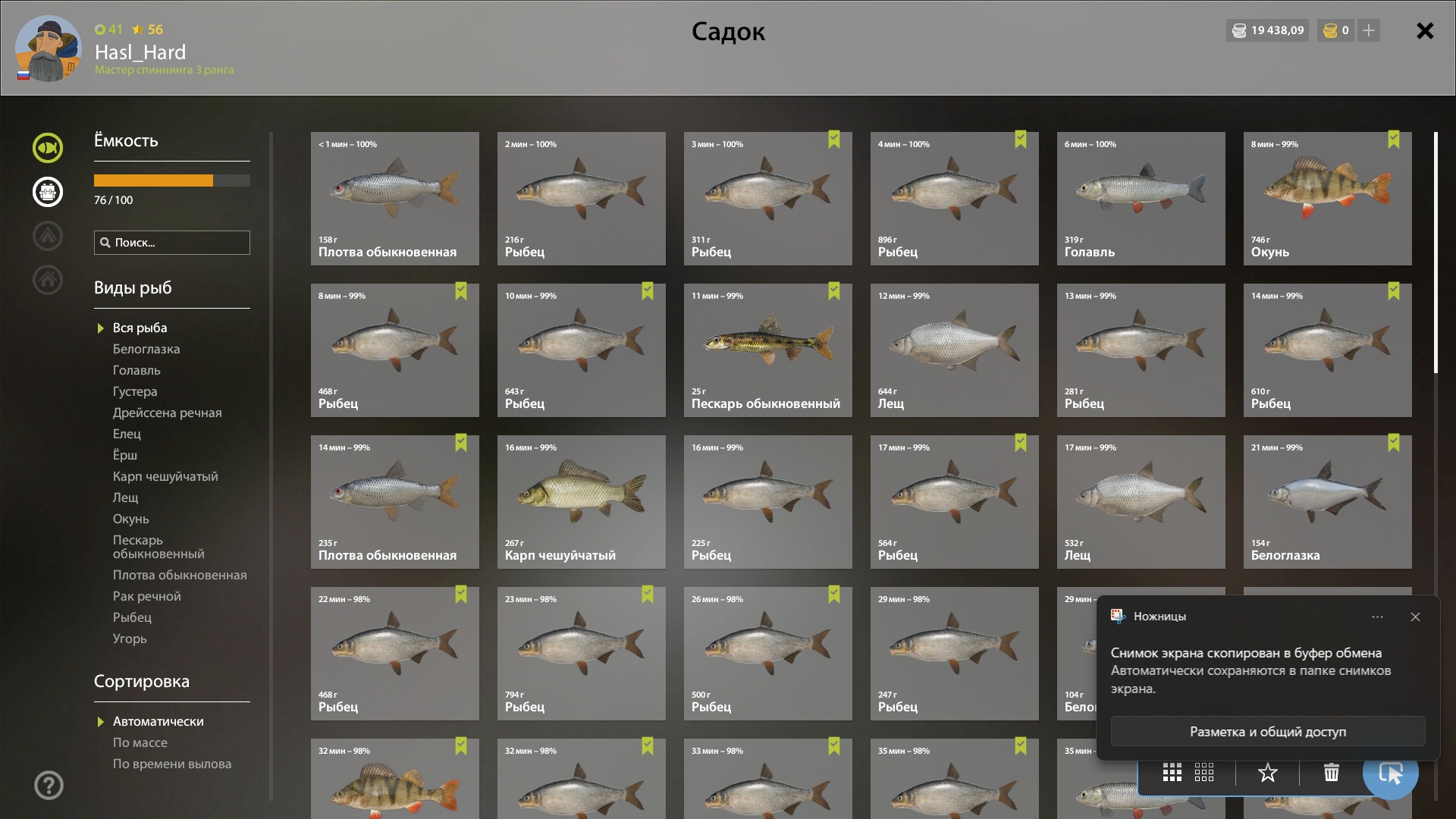Select the second keepnet sidebar icon

[x=47, y=192]
